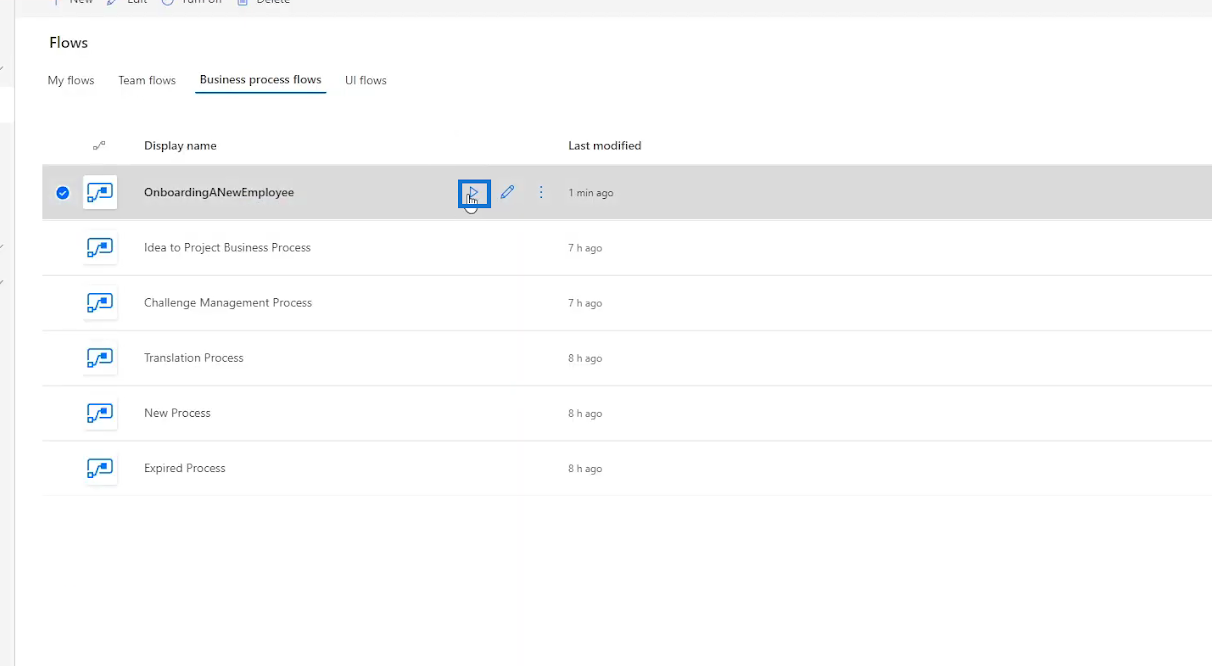Click the Flows page heading
Screen dimensions: 1212x666
tap(69, 43)
